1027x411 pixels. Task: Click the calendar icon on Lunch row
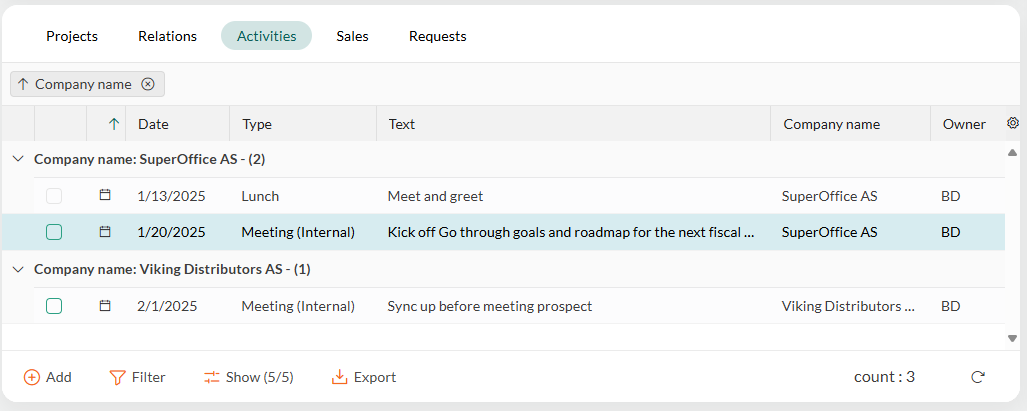point(105,195)
